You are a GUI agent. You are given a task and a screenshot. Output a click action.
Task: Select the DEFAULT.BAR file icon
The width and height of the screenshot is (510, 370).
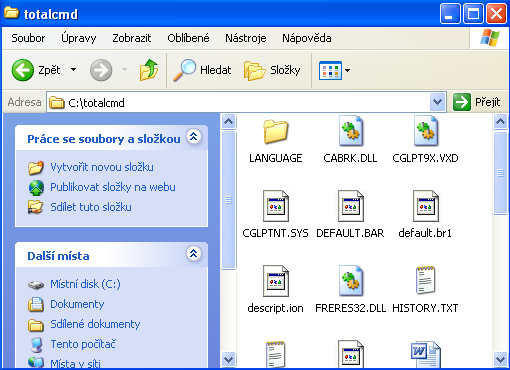350,206
